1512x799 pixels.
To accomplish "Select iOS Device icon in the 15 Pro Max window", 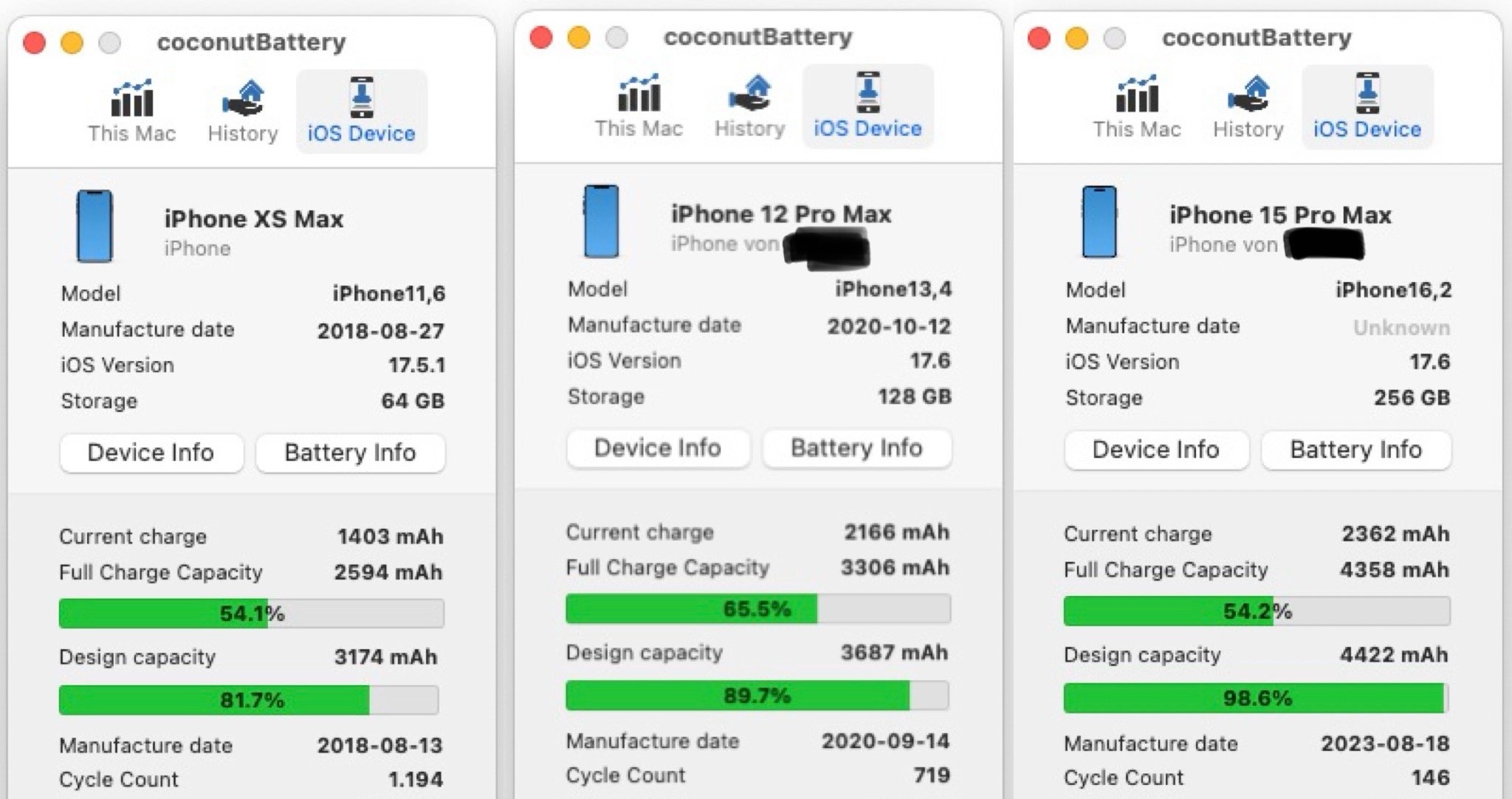I will pyautogui.click(x=1367, y=95).
